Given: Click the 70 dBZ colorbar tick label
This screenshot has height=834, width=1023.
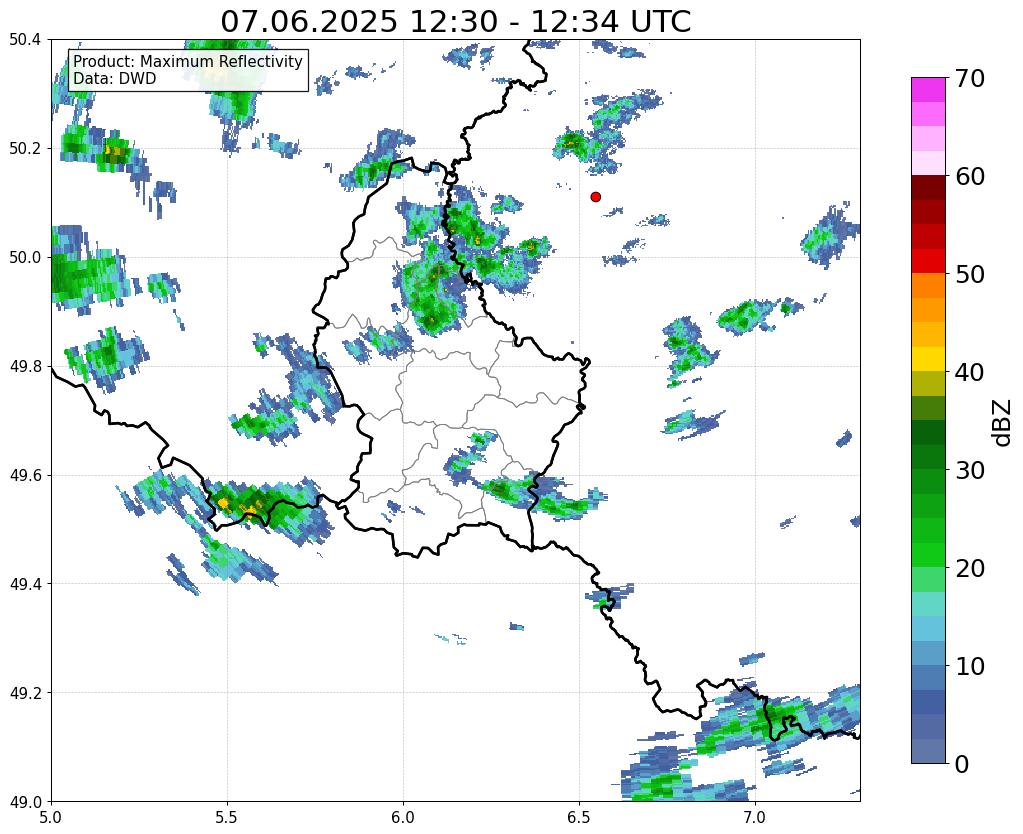Looking at the screenshot, I should (x=968, y=78).
